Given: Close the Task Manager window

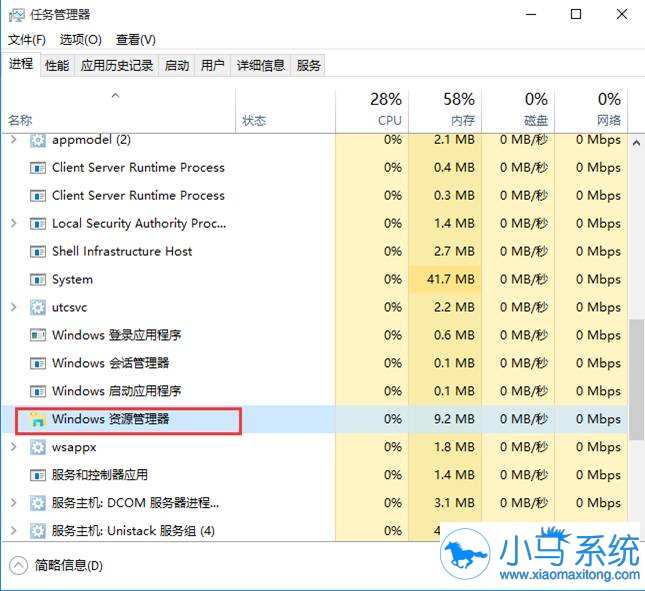Looking at the screenshot, I should [622, 15].
